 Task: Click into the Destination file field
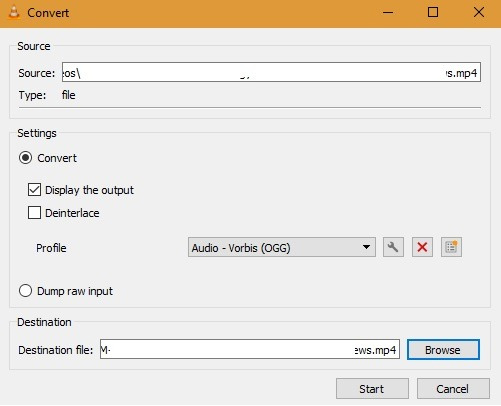click(x=250, y=349)
